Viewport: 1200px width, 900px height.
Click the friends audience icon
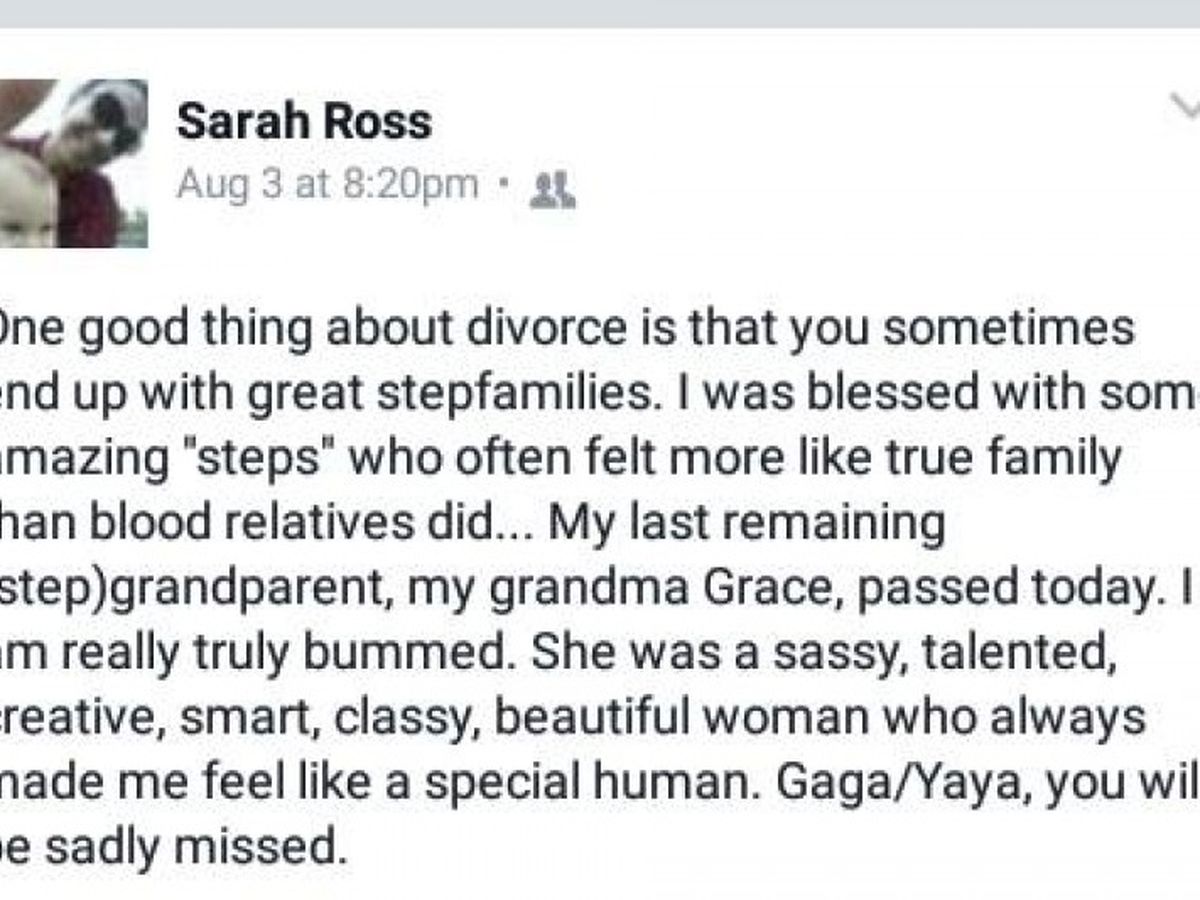point(552,188)
